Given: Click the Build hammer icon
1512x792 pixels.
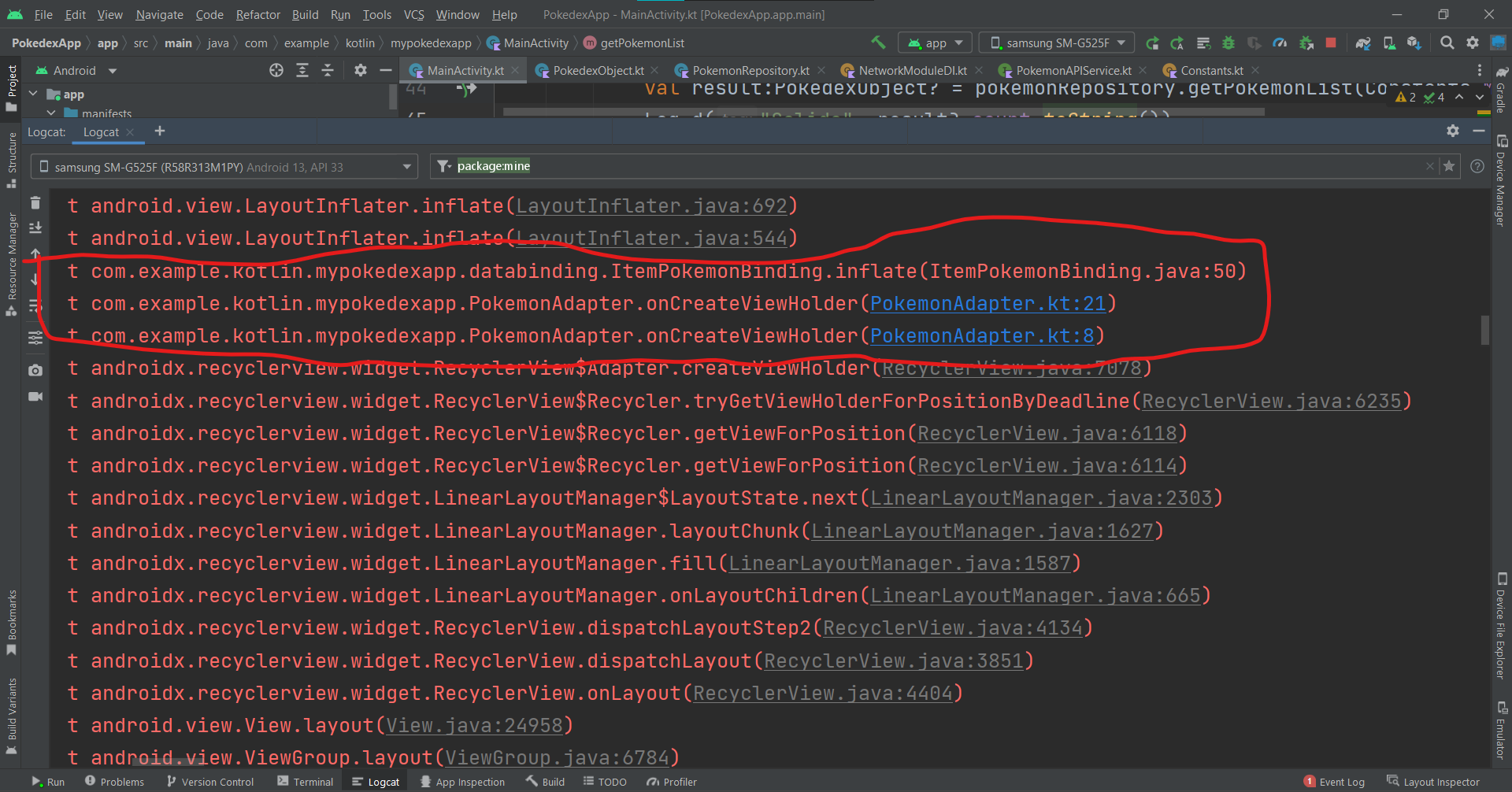Looking at the screenshot, I should (x=878, y=43).
